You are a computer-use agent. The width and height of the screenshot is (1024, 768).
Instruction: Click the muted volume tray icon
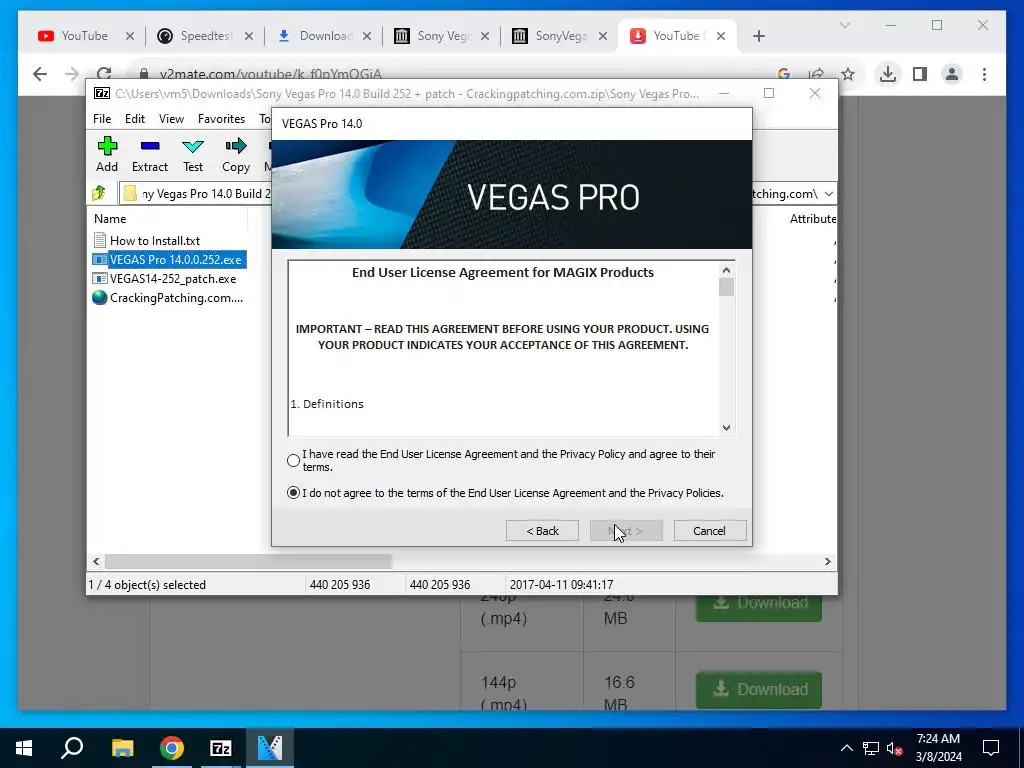(x=895, y=748)
